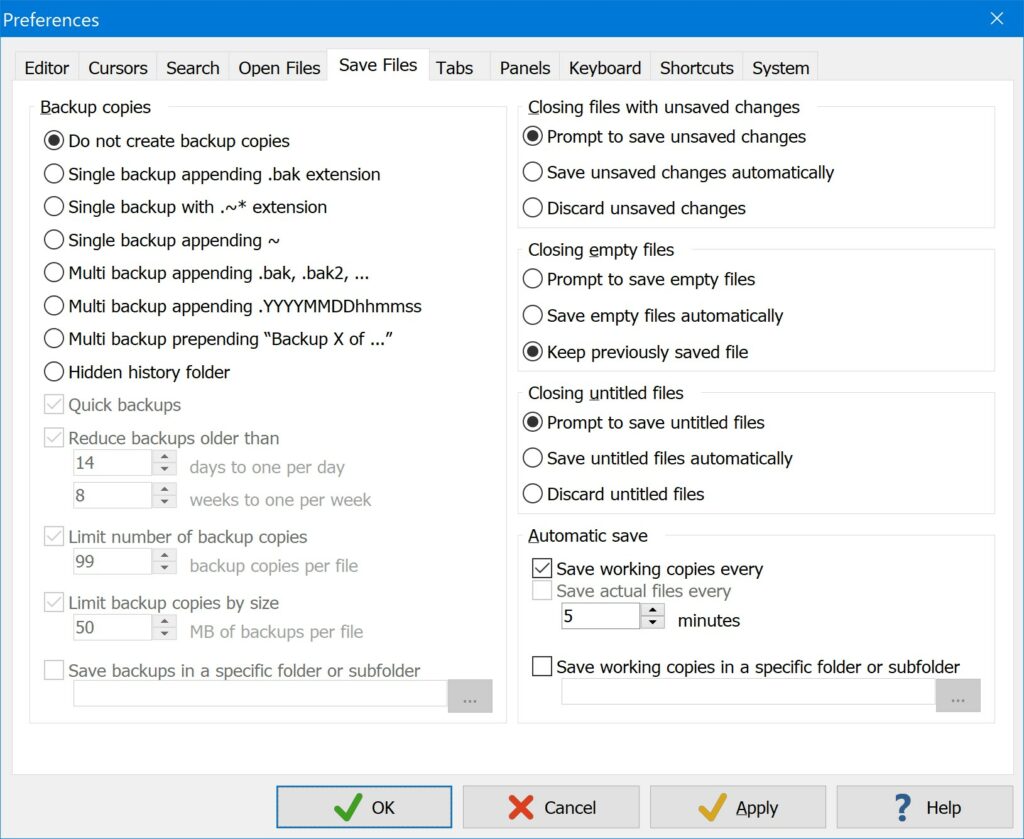This screenshot has height=839, width=1024.
Task: Browse for backups folder with ellipsis button
Action: click(x=470, y=695)
